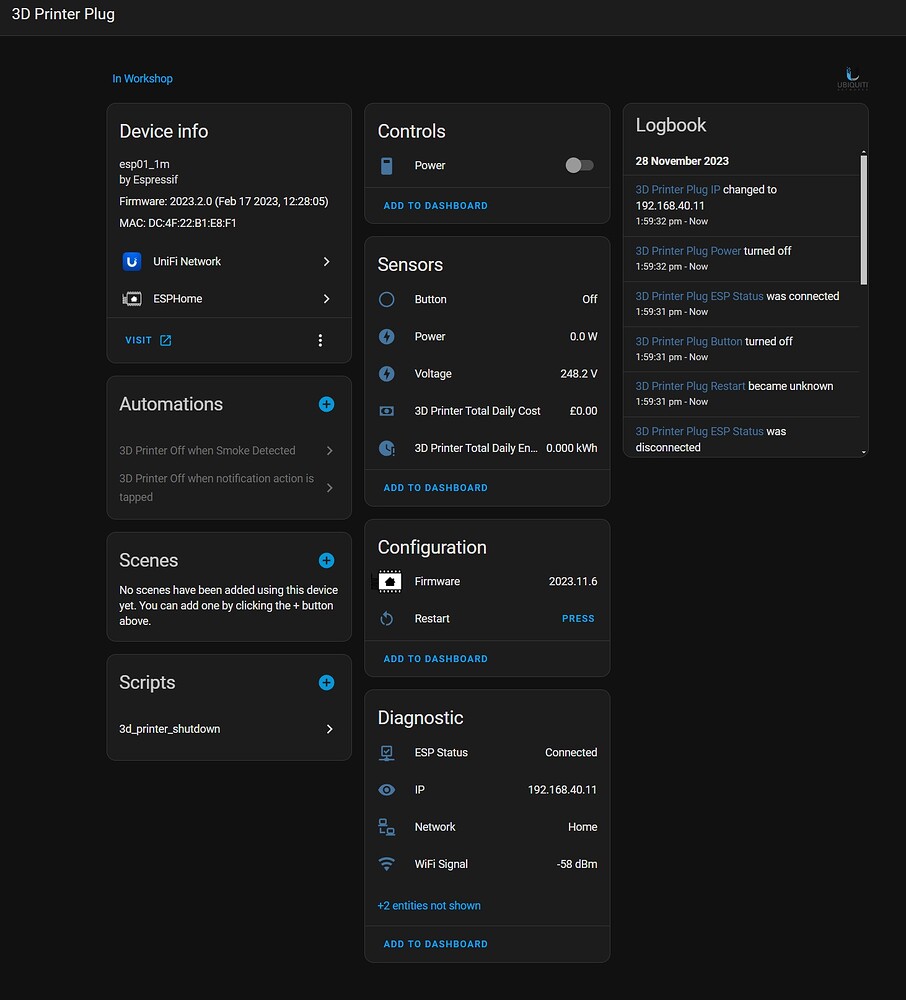Expand the 3d_printer_shutdown script
The width and height of the screenshot is (906, 1000).
328,729
